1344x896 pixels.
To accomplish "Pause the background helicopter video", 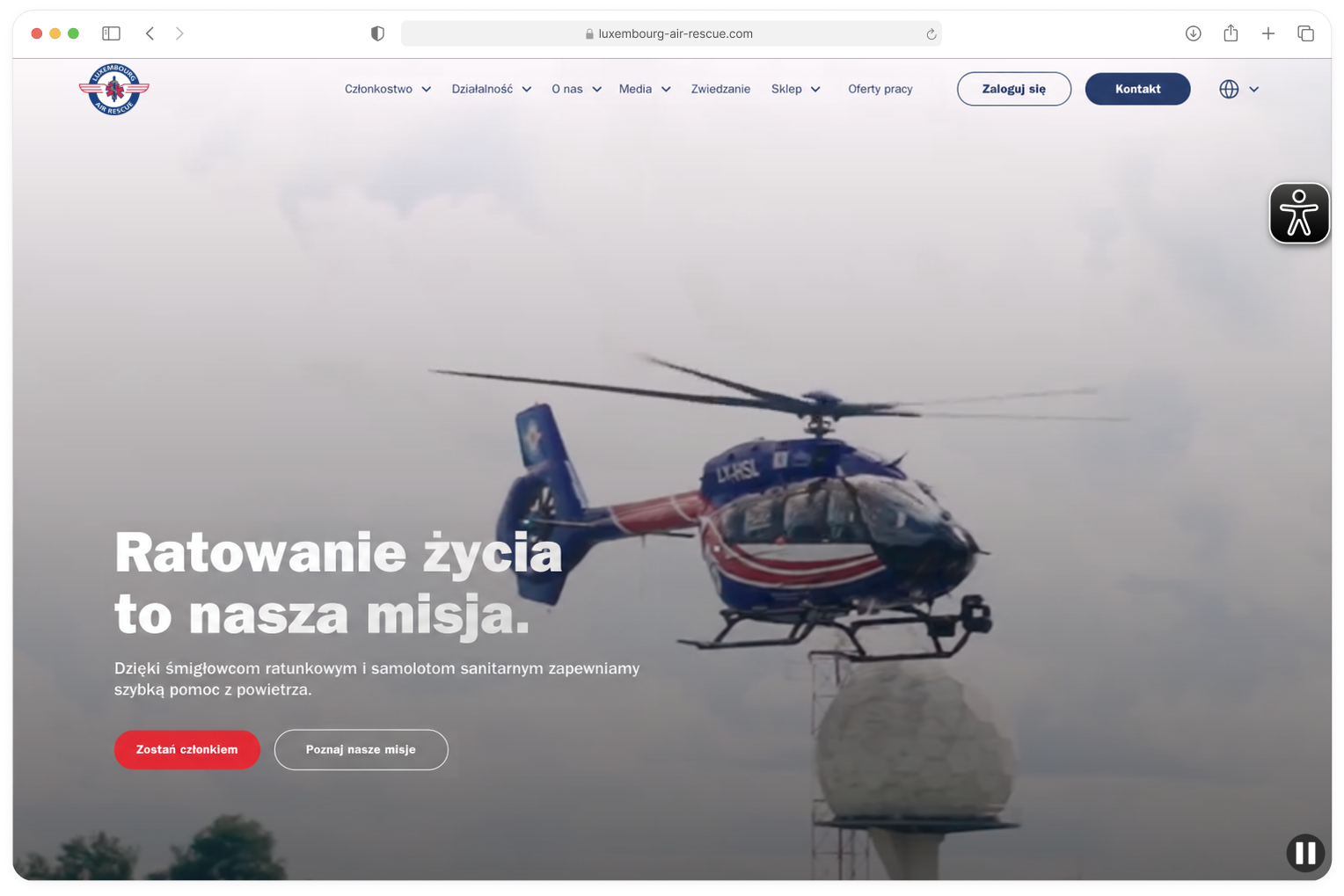I will point(1305,852).
